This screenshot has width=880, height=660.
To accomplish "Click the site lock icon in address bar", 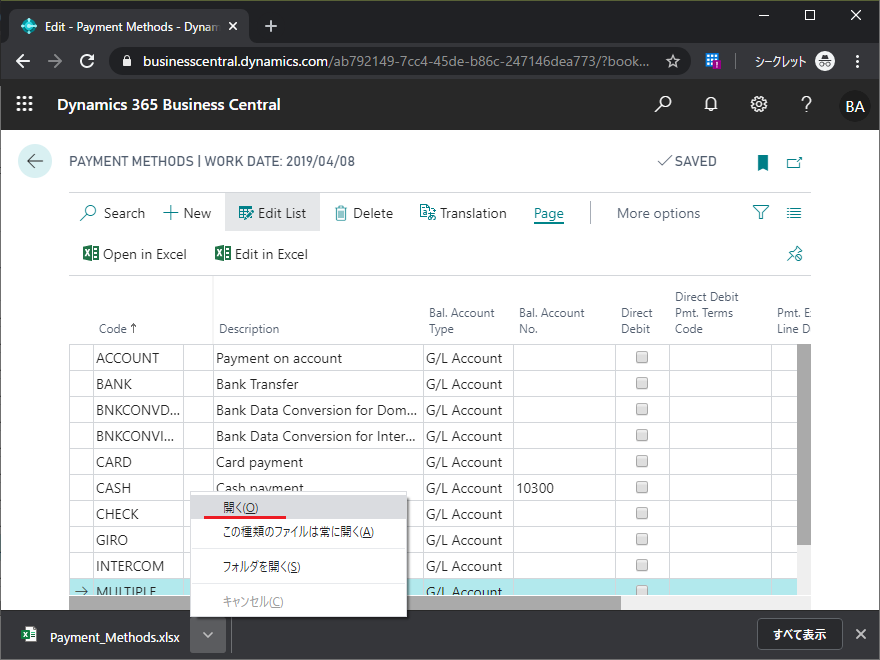I will [127, 61].
